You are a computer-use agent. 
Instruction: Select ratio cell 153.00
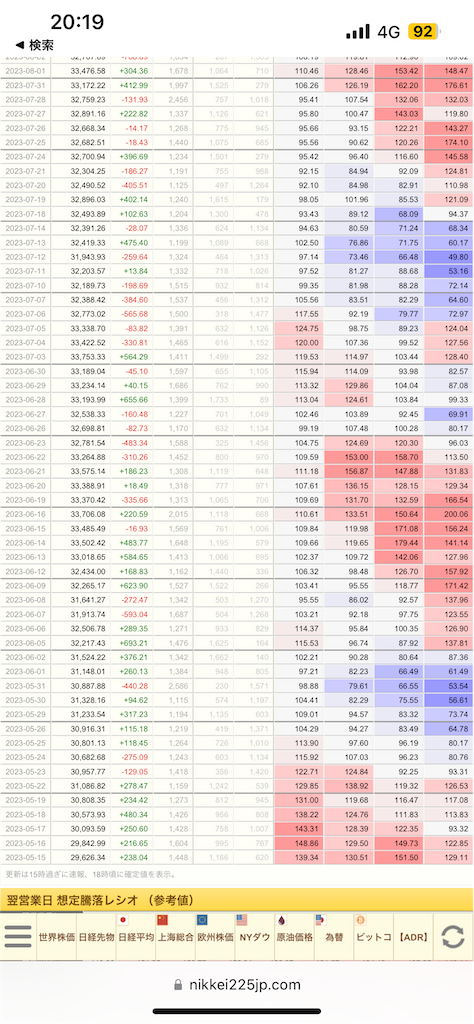click(x=351, y=456)
